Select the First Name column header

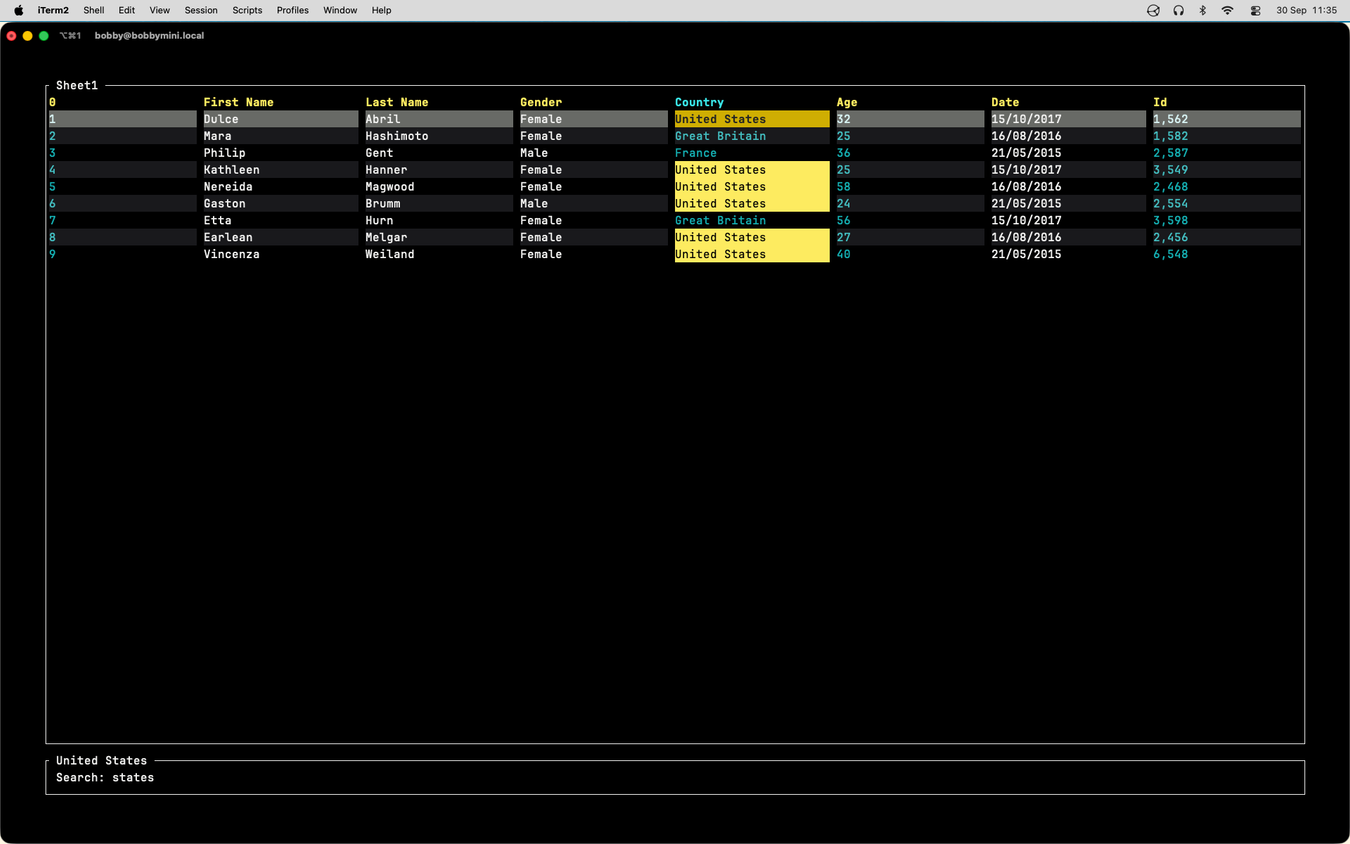238,102
